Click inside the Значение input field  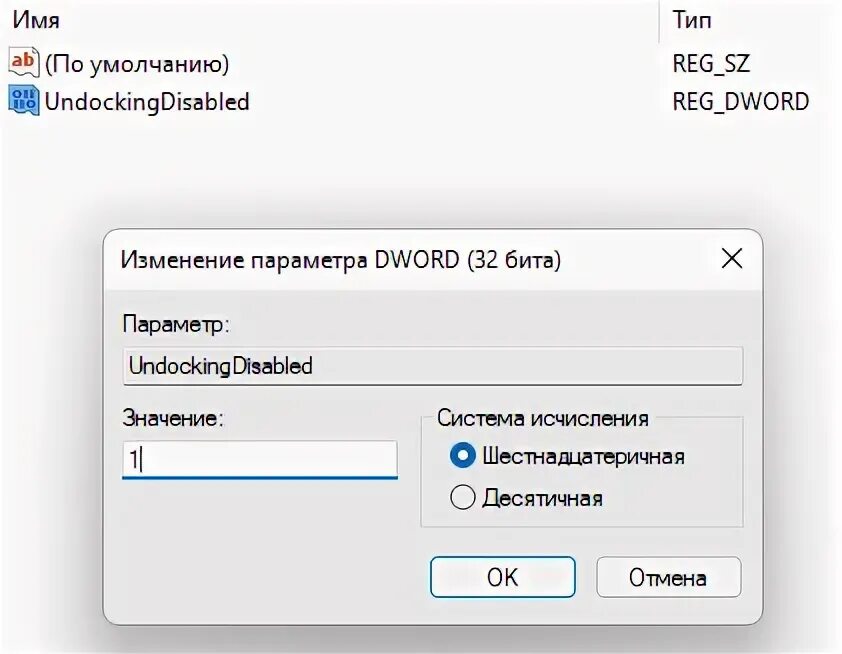click(260, 460)
